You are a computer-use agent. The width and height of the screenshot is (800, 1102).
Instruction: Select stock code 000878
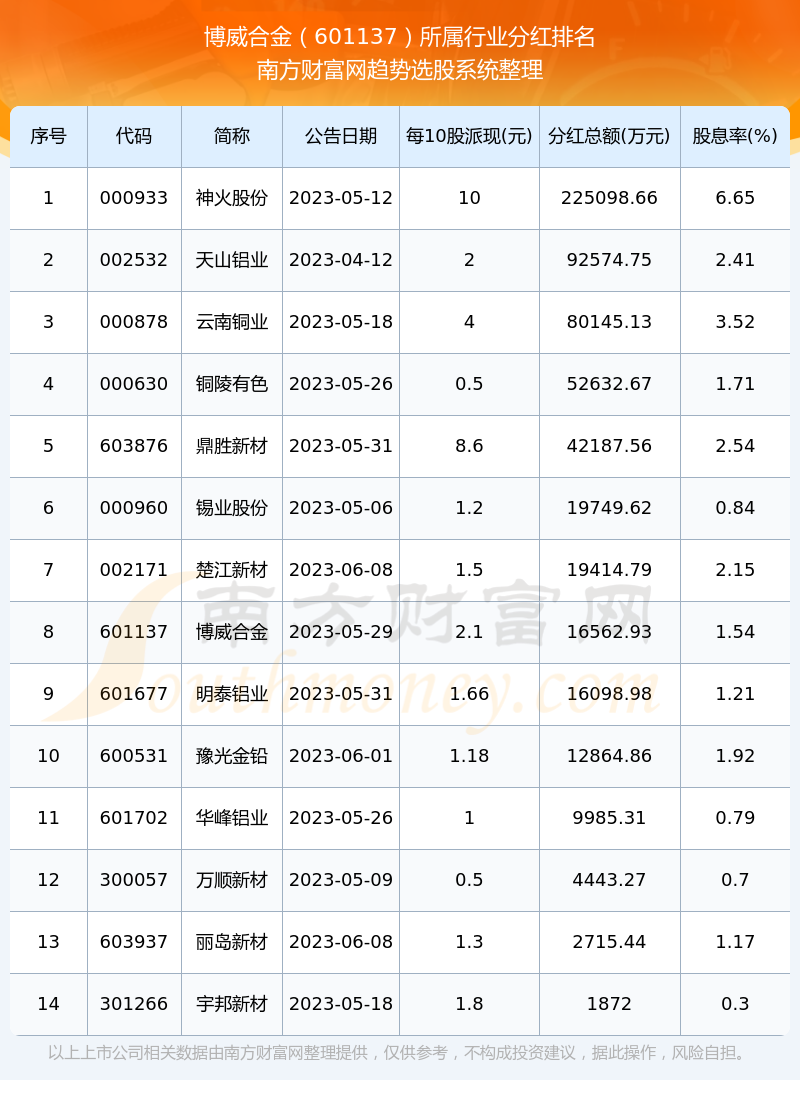134,322
